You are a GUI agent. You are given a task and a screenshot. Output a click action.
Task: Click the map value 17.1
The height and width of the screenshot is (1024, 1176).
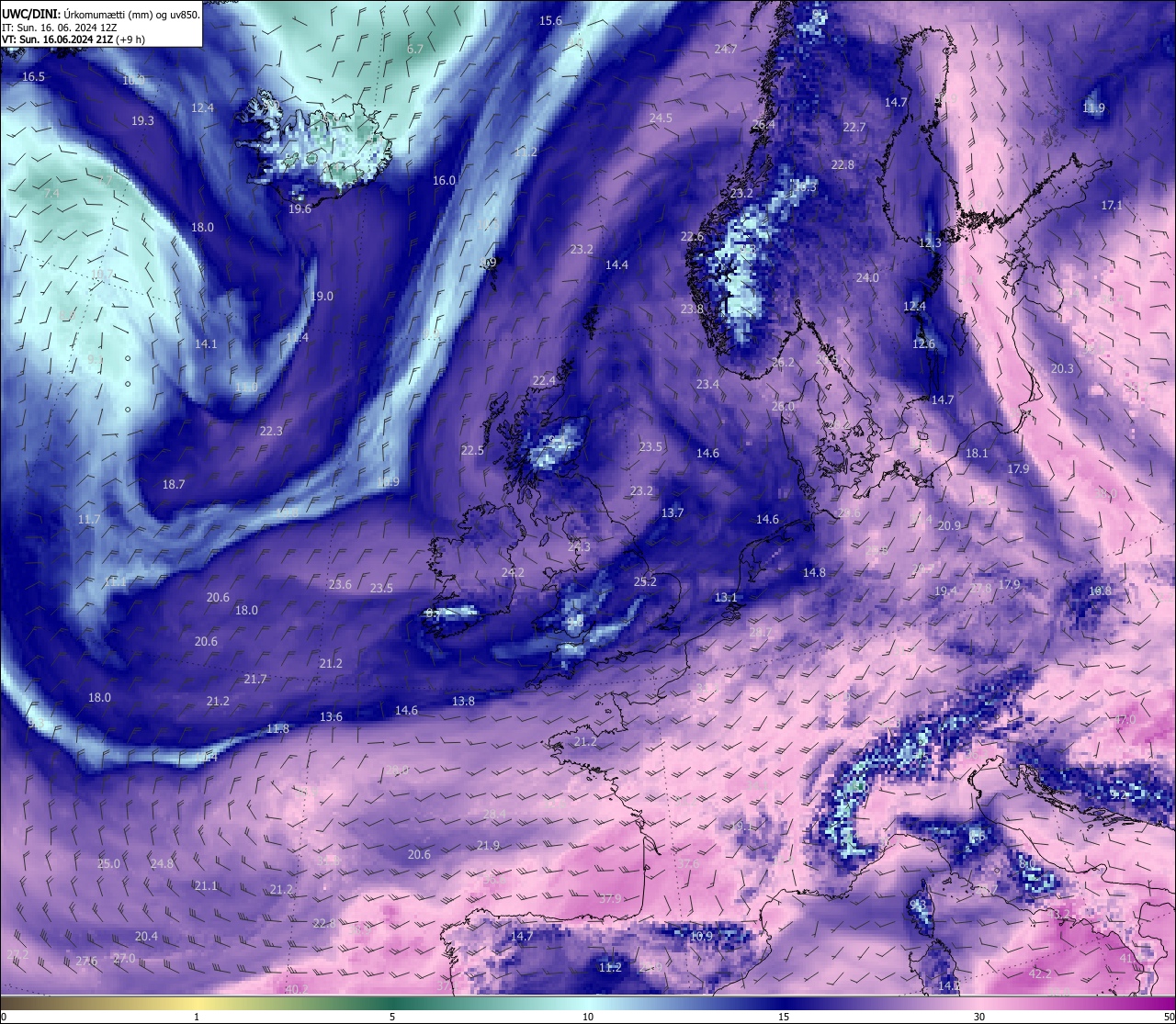coord(1112,206)
